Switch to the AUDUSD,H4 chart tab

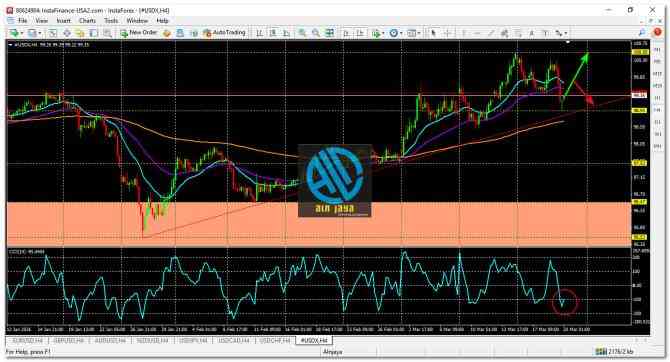click(x=110, y=341)
